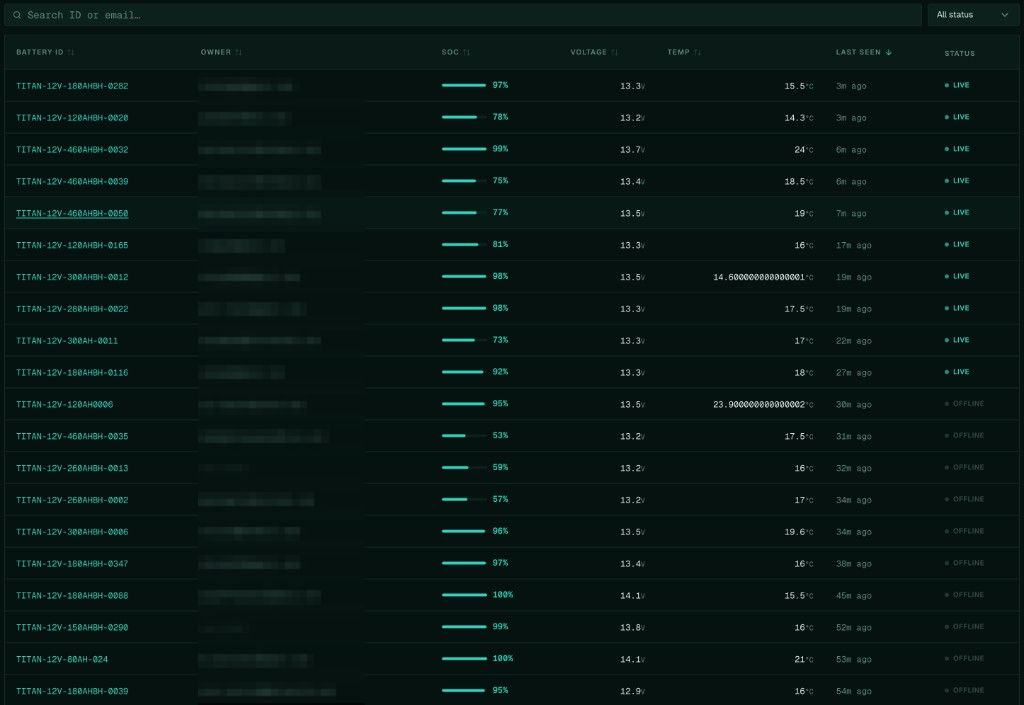Click OFFLINE status for 120AH0006
1024x705 pixels.
point(964,404)
